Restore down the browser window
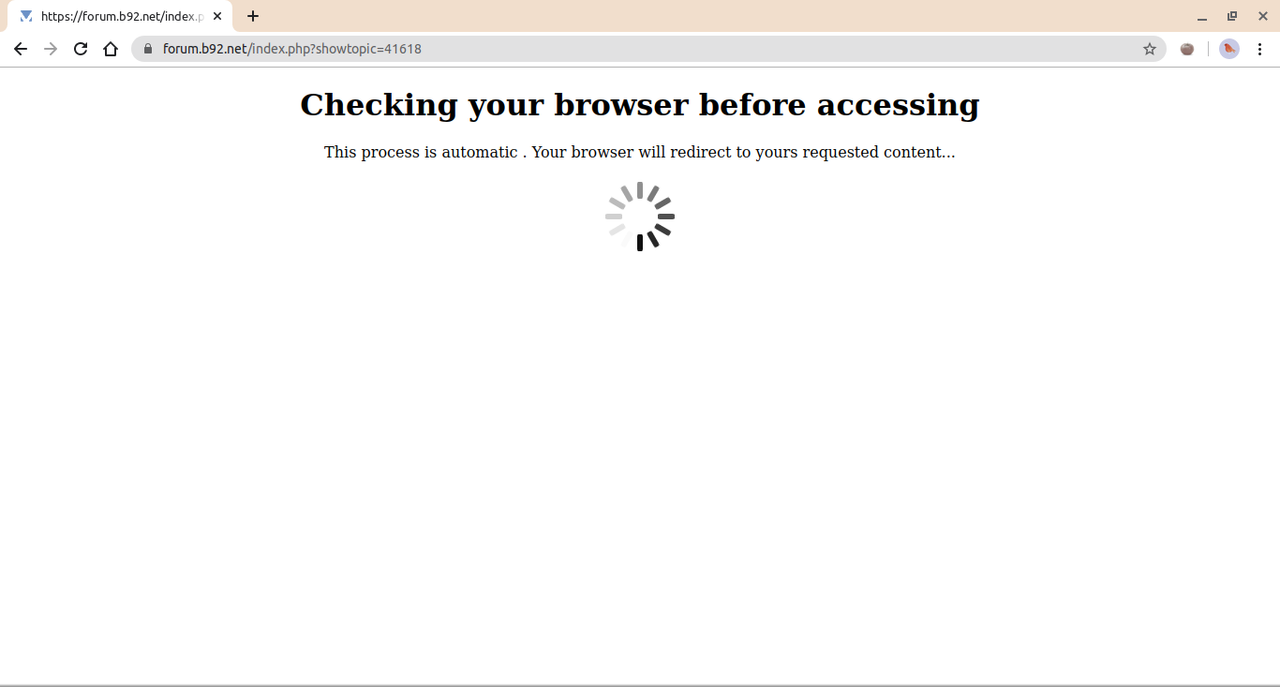Screen dimensions: 1280x687 coord(1232,16)
